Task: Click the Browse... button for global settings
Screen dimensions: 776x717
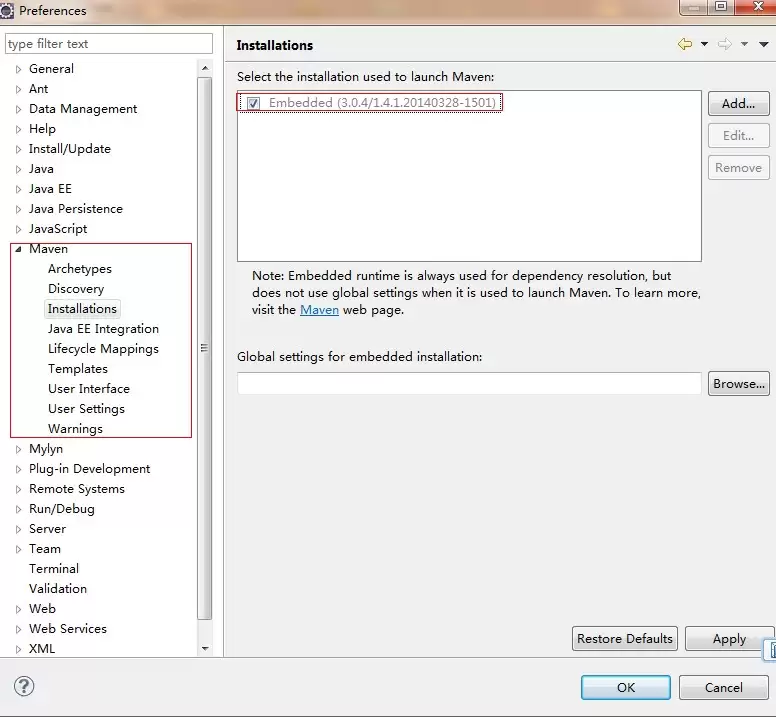Action: [x=738, y=383]
